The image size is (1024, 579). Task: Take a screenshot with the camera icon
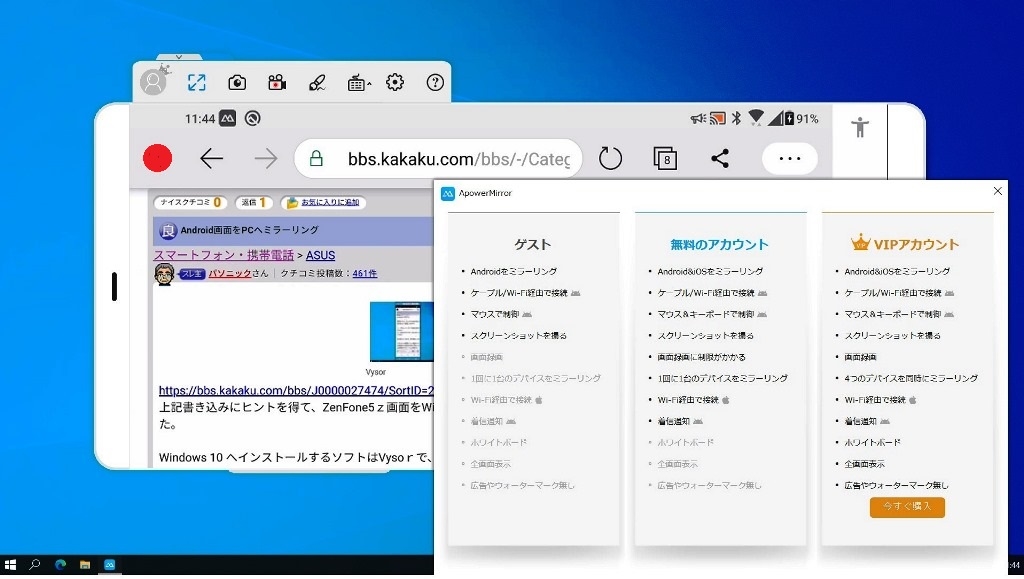[x=237, y=82]
